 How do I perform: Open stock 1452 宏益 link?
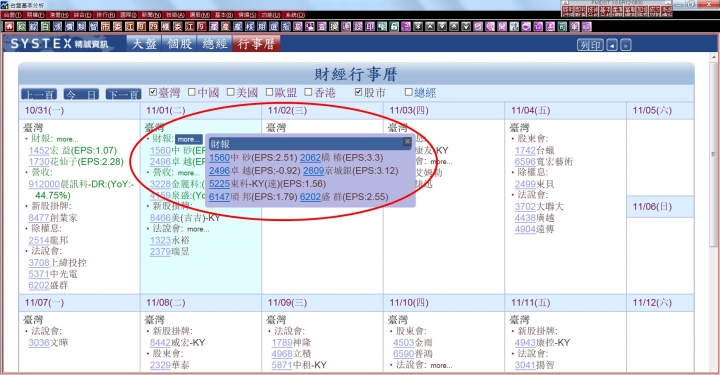[x=39, y=151]
